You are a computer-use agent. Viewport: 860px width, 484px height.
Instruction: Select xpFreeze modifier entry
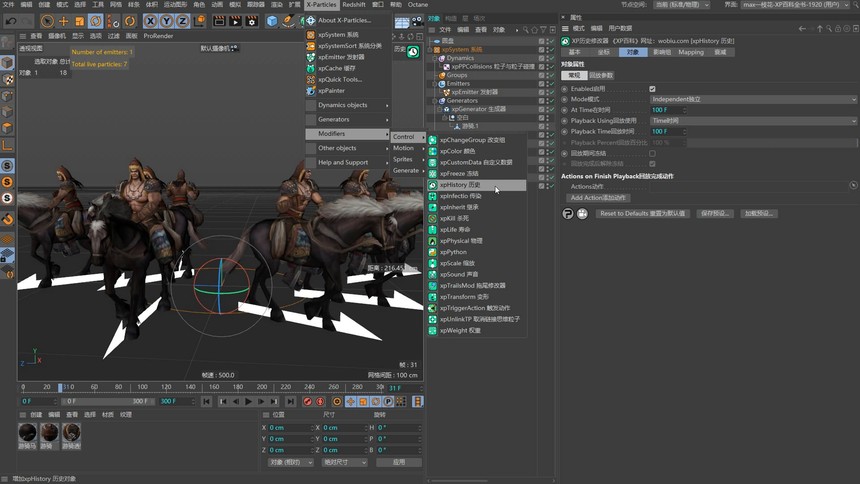pos(477,173)
